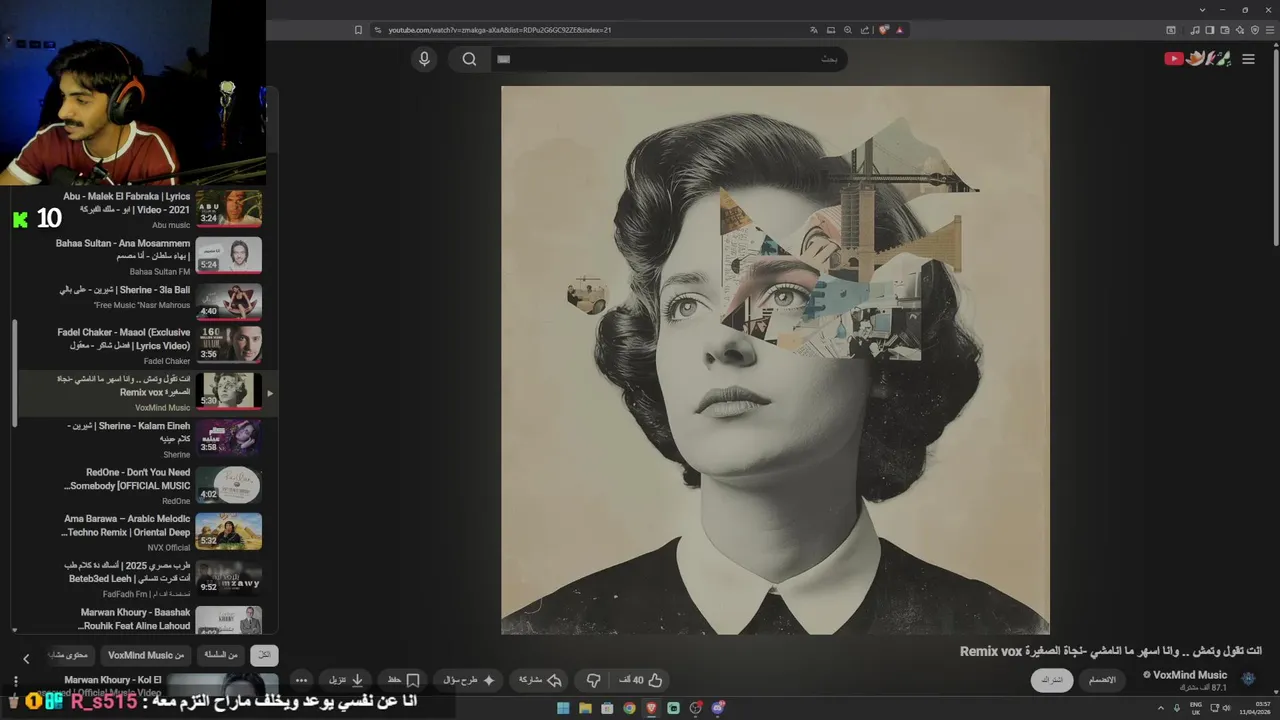Click the 'NVX Official' channel name

tap(169, 548)
